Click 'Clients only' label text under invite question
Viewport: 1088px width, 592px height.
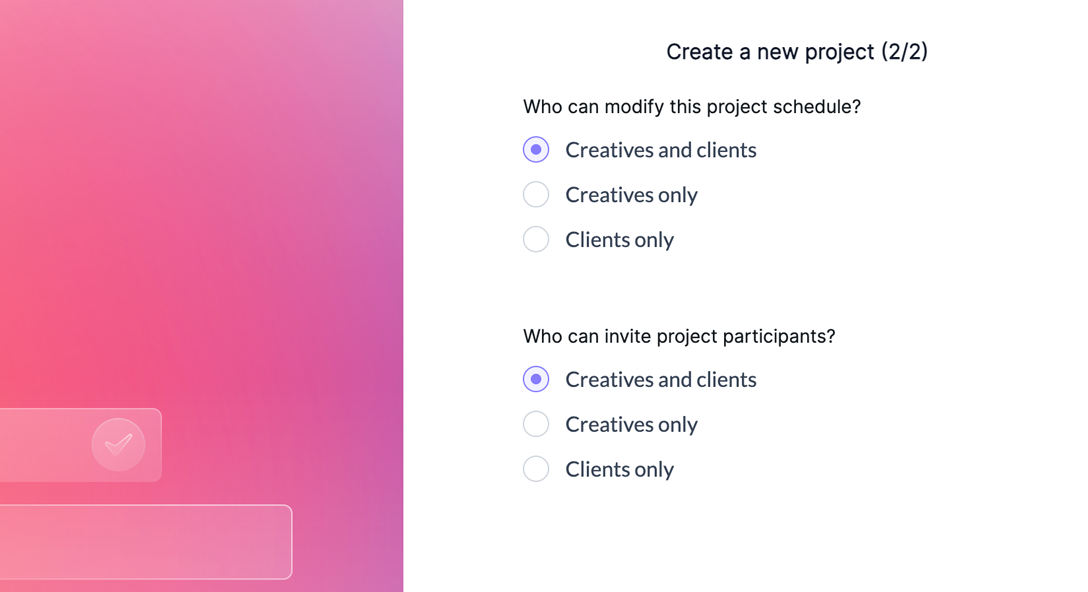(x=619, y=470)
